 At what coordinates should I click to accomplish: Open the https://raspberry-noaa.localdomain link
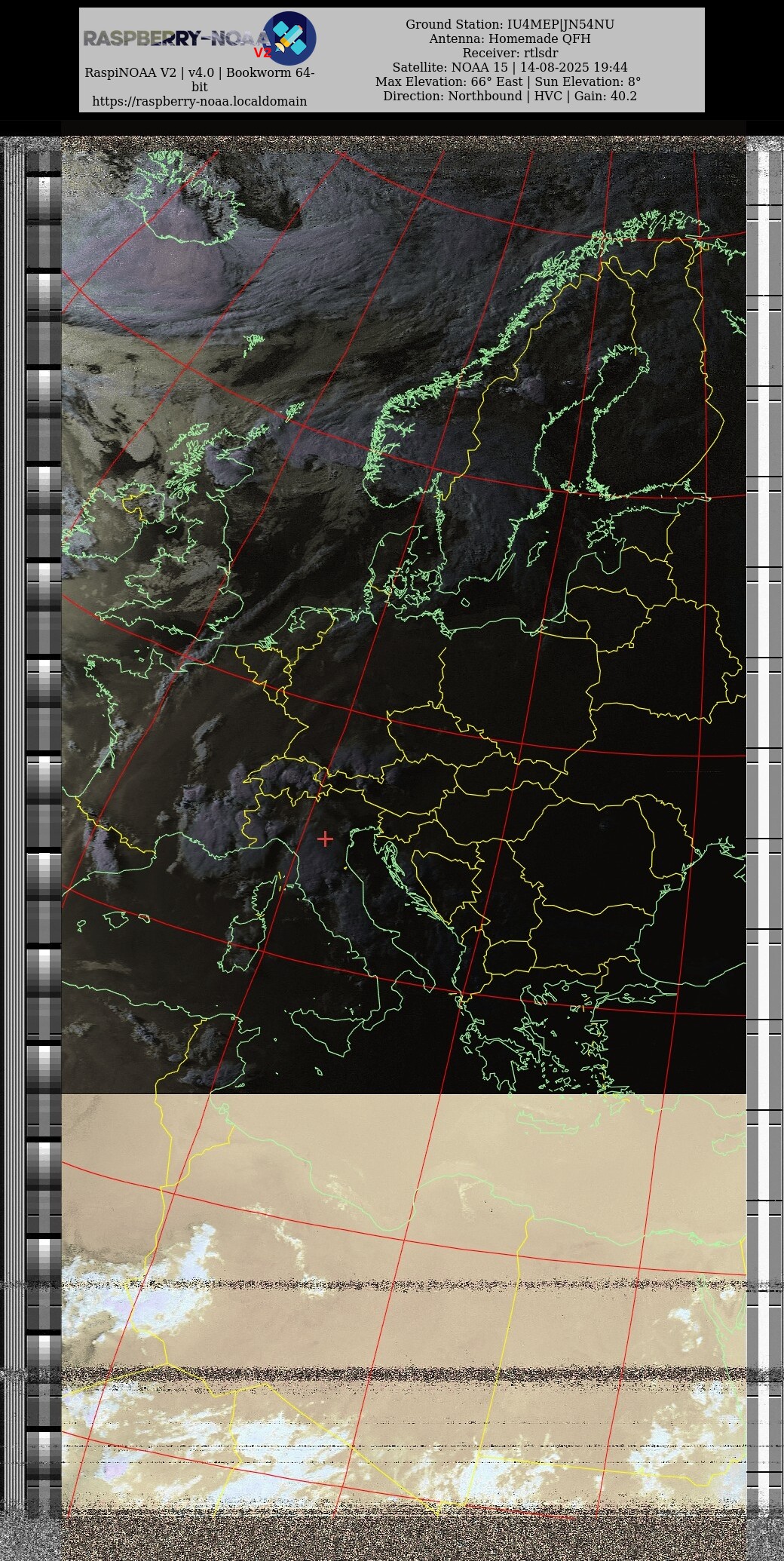pyautogui.click(x=200, y=101)
